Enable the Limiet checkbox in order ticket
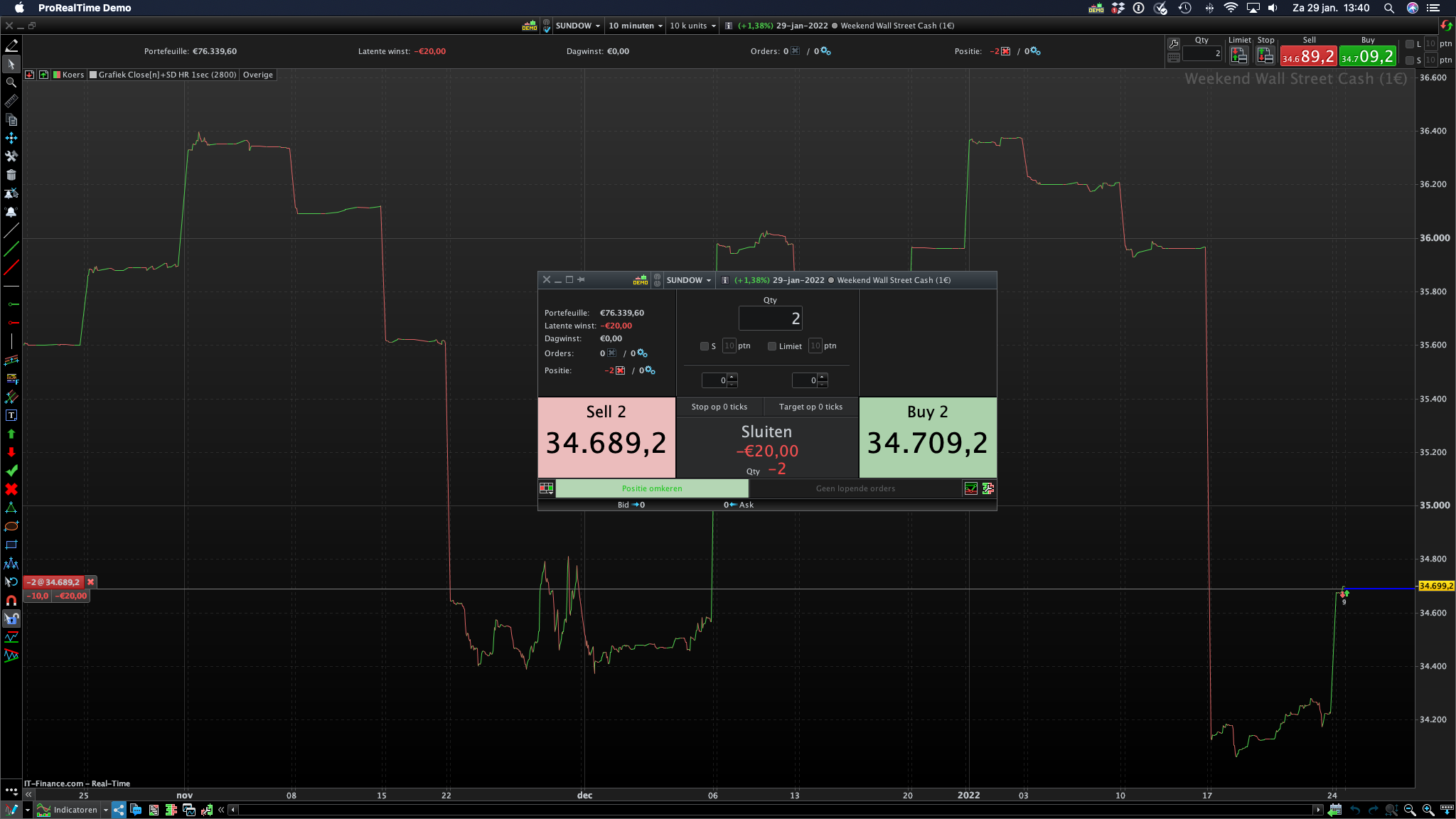 772,346
